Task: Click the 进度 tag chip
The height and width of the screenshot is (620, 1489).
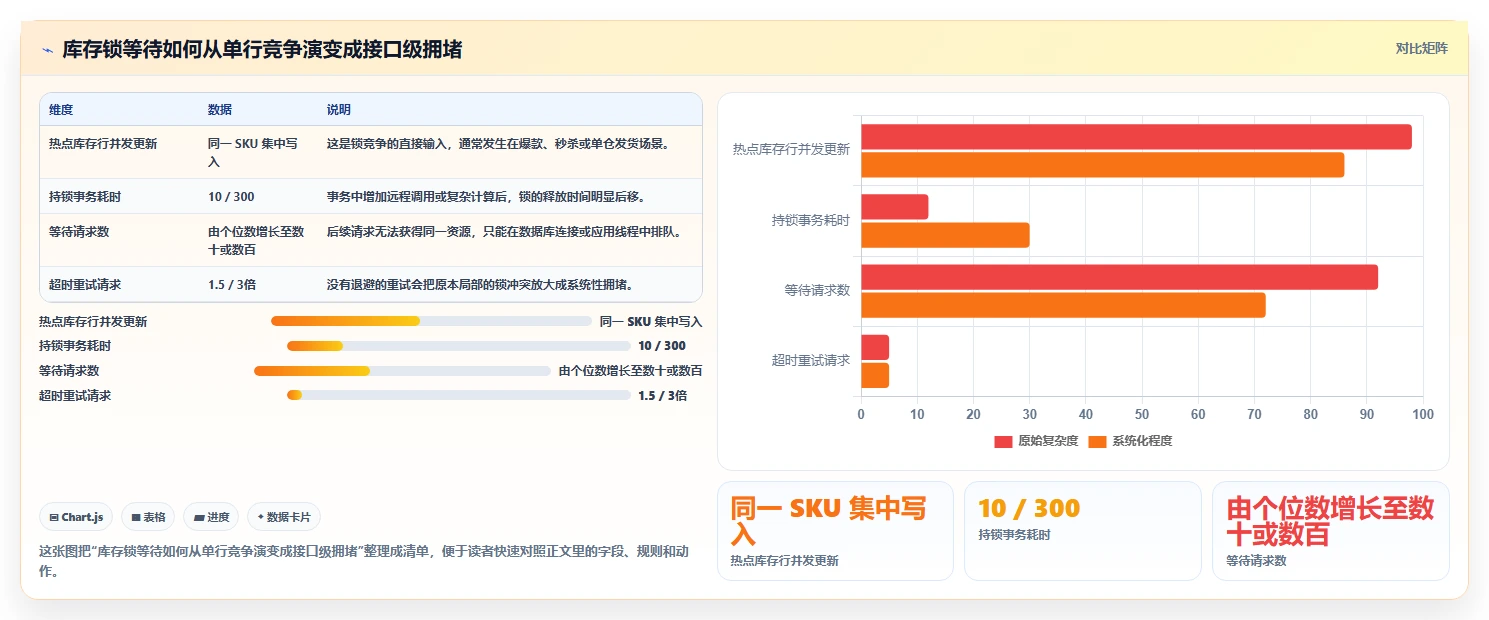Action: coord(211,517)
